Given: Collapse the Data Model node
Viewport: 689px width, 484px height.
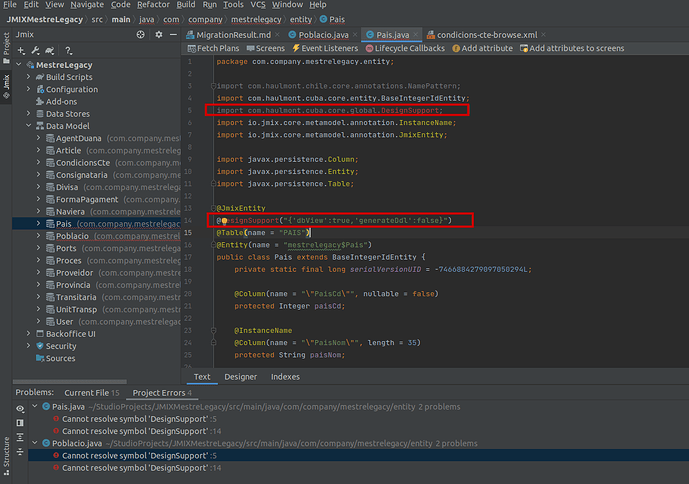Looking at the screenshot, I should click(29, 126).
